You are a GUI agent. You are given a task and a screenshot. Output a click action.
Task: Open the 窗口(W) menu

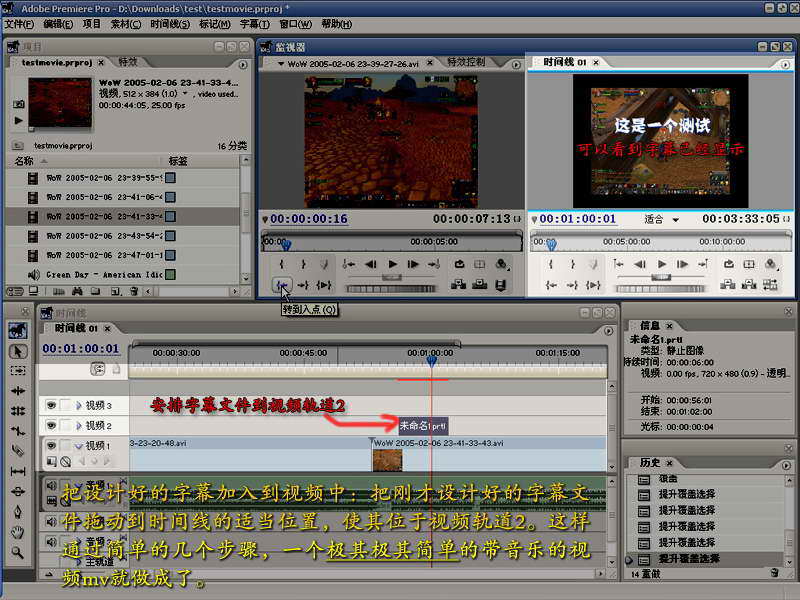click(x=295, y=24)
